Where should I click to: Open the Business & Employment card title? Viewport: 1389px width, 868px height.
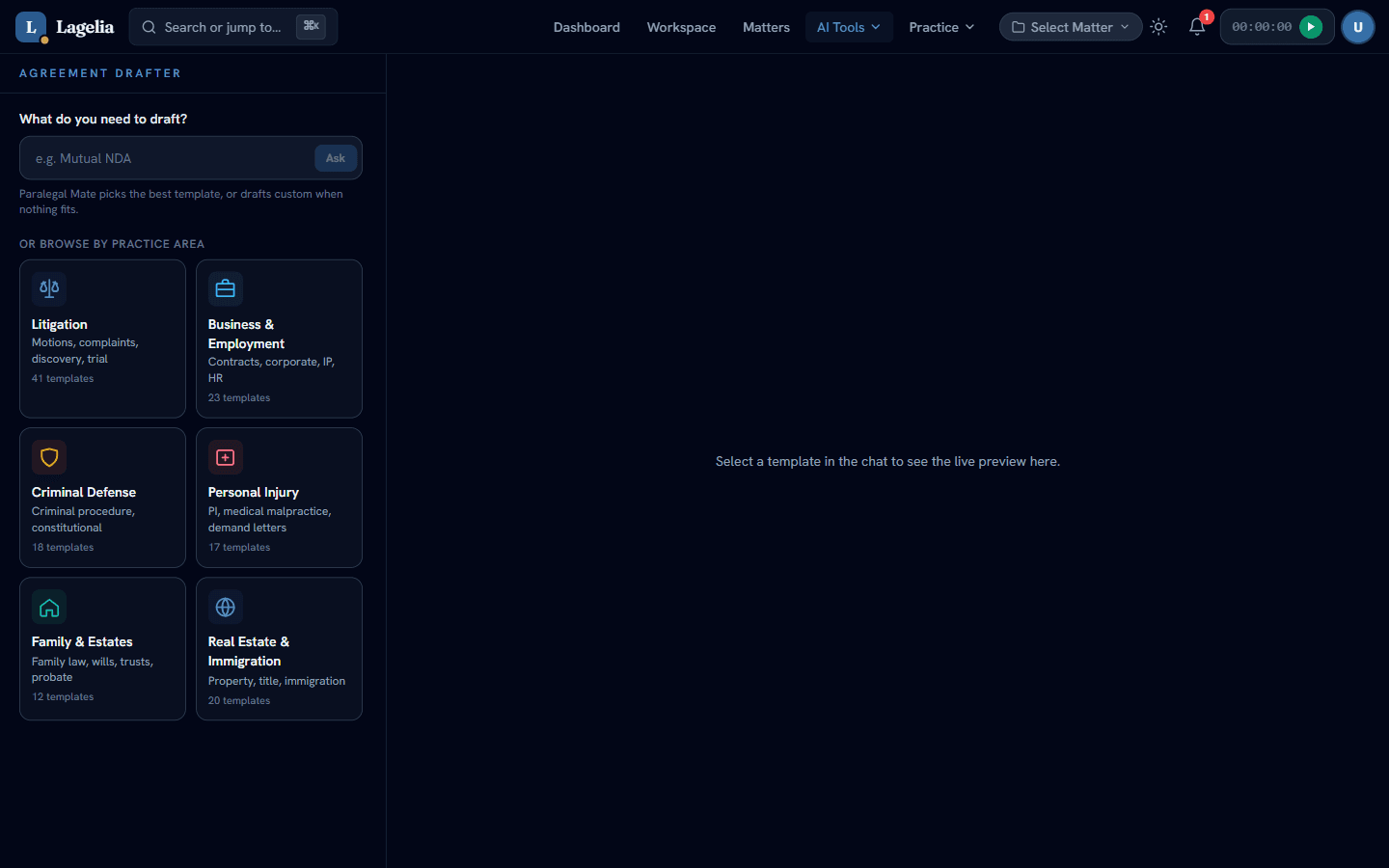(x=246, y=334)
